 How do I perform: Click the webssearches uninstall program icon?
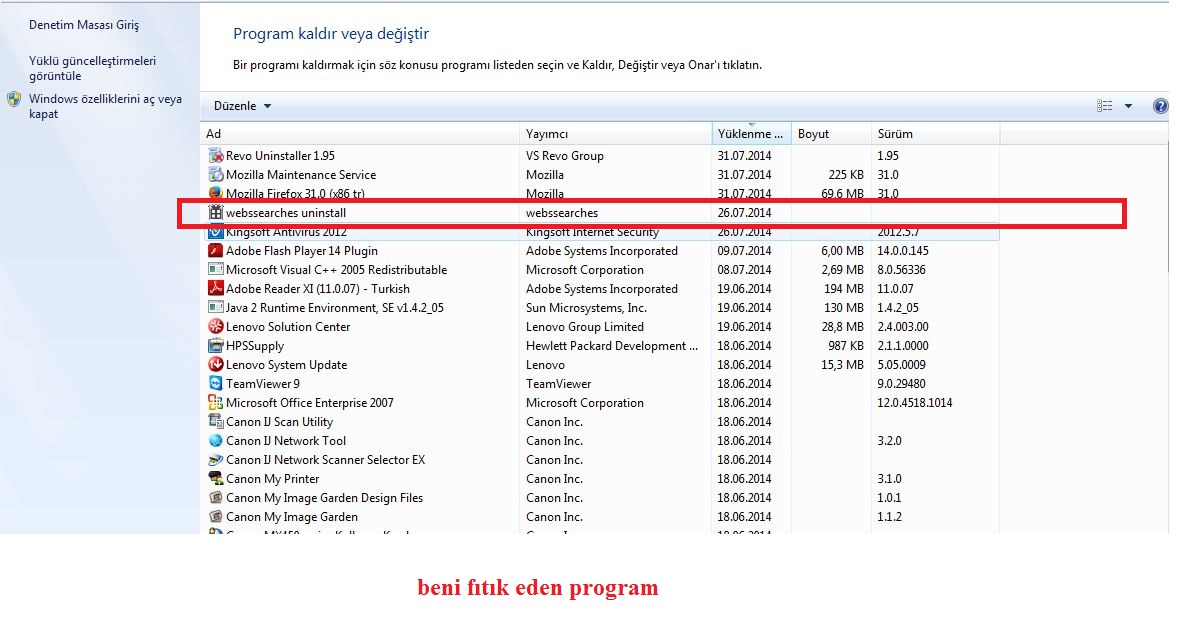click(x=215, y=213)
